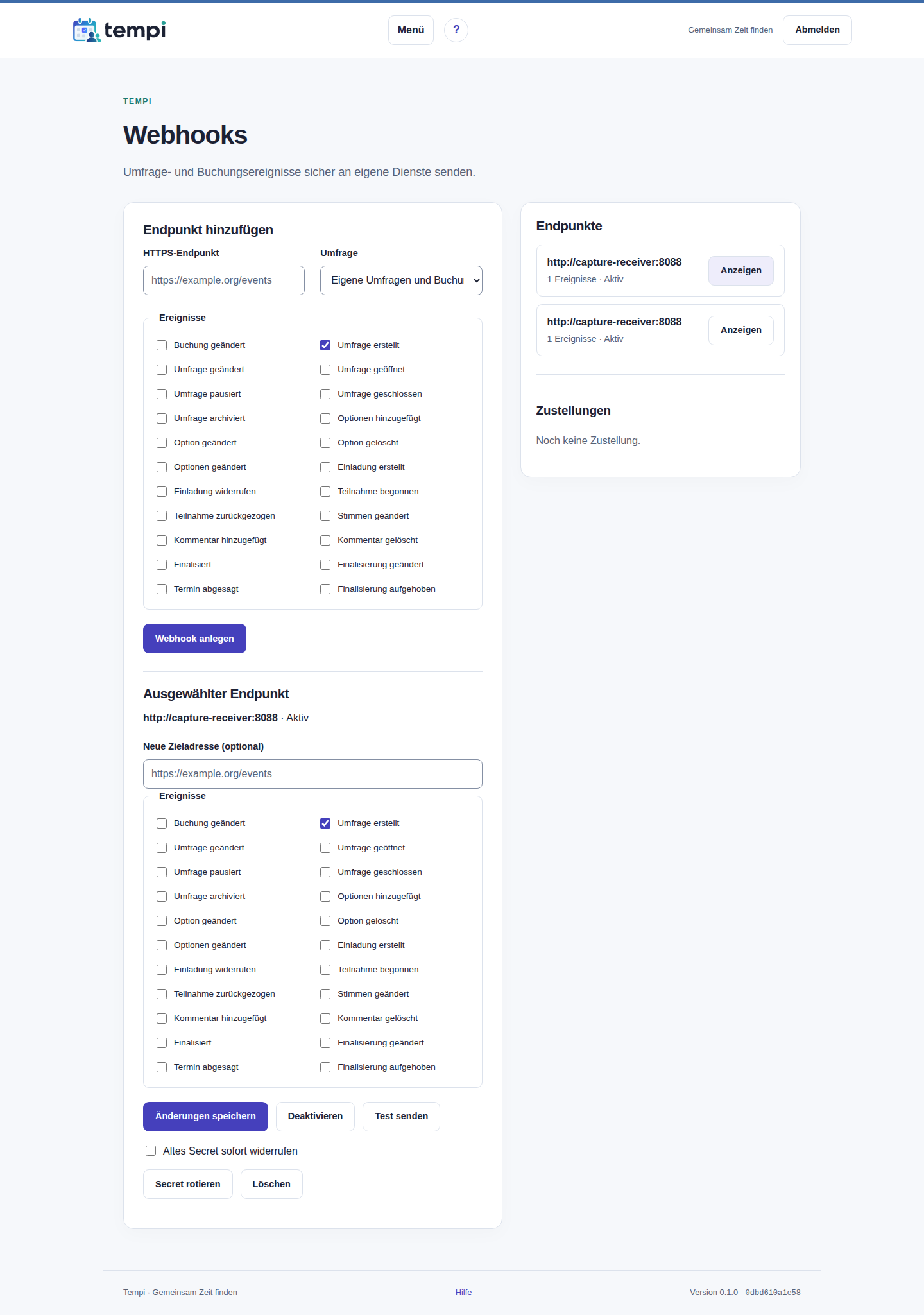Click the Löschen button
The width and height of the screenshot is (924, 1315).
click(271, 1184)
